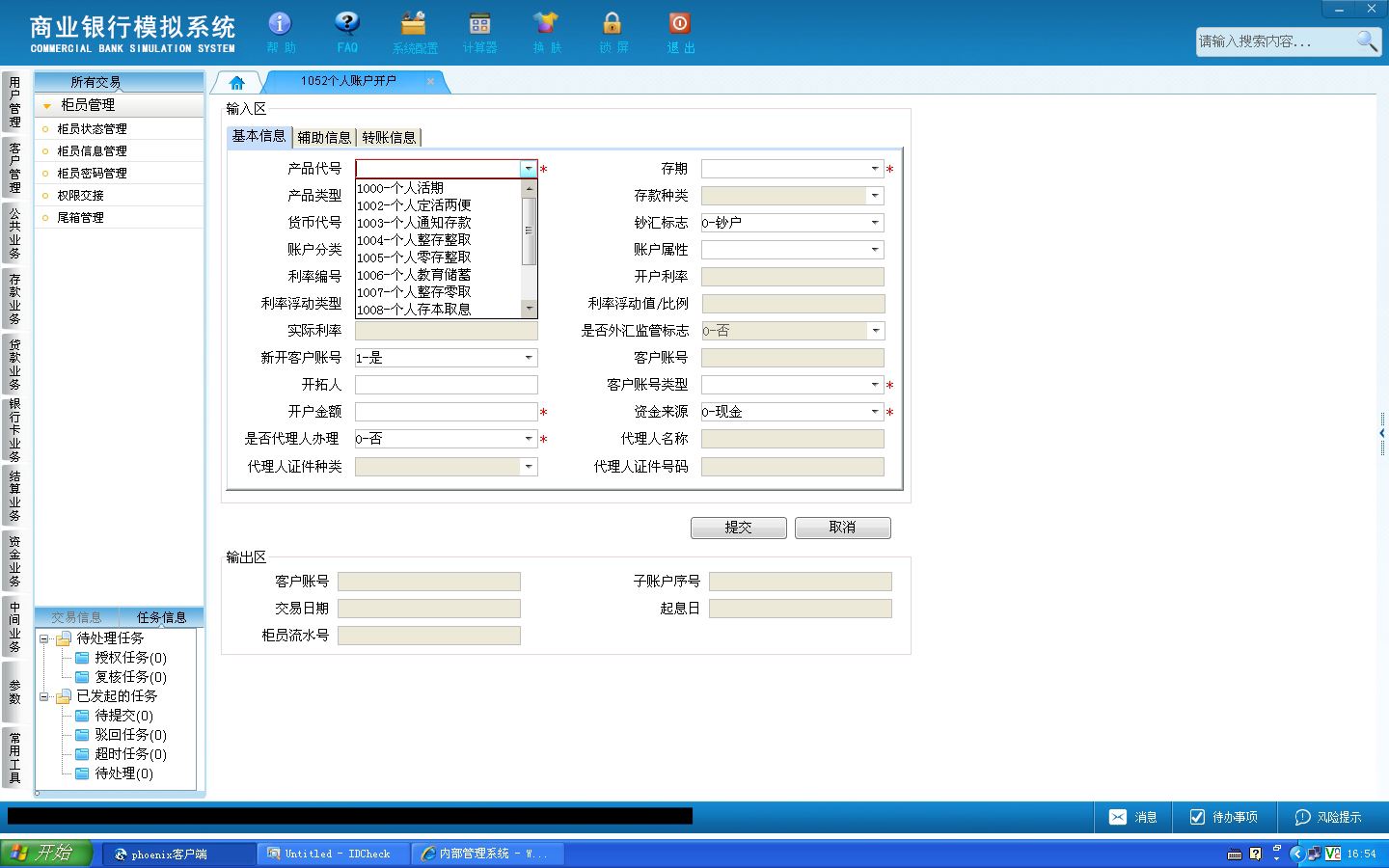Screen dimensions: 1389x868
Task: Collapse the 待处理任务 tree node
Action: [x=44, y=638]
